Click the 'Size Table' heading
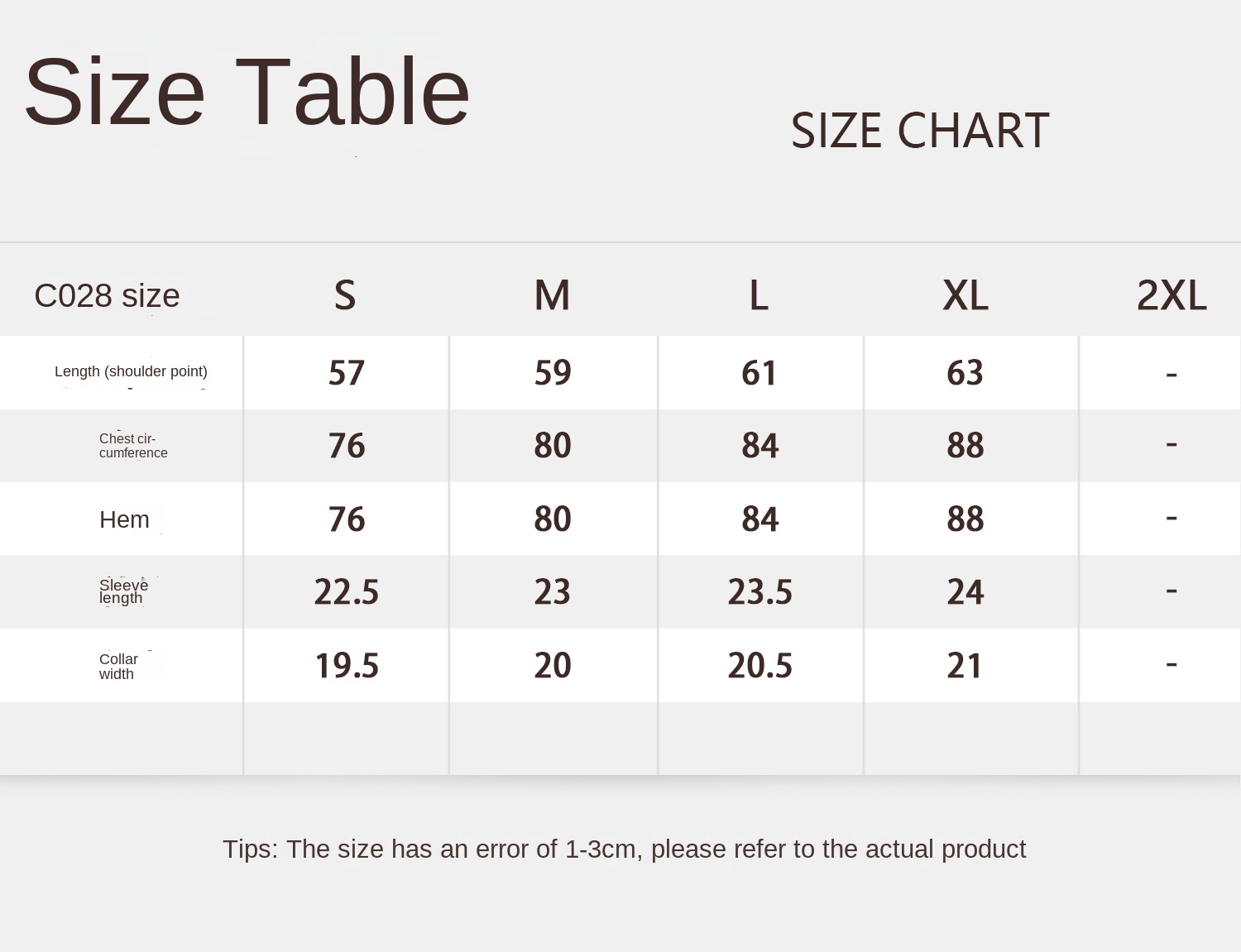This screenshot has height=952, width=1241. pos(247,91)
